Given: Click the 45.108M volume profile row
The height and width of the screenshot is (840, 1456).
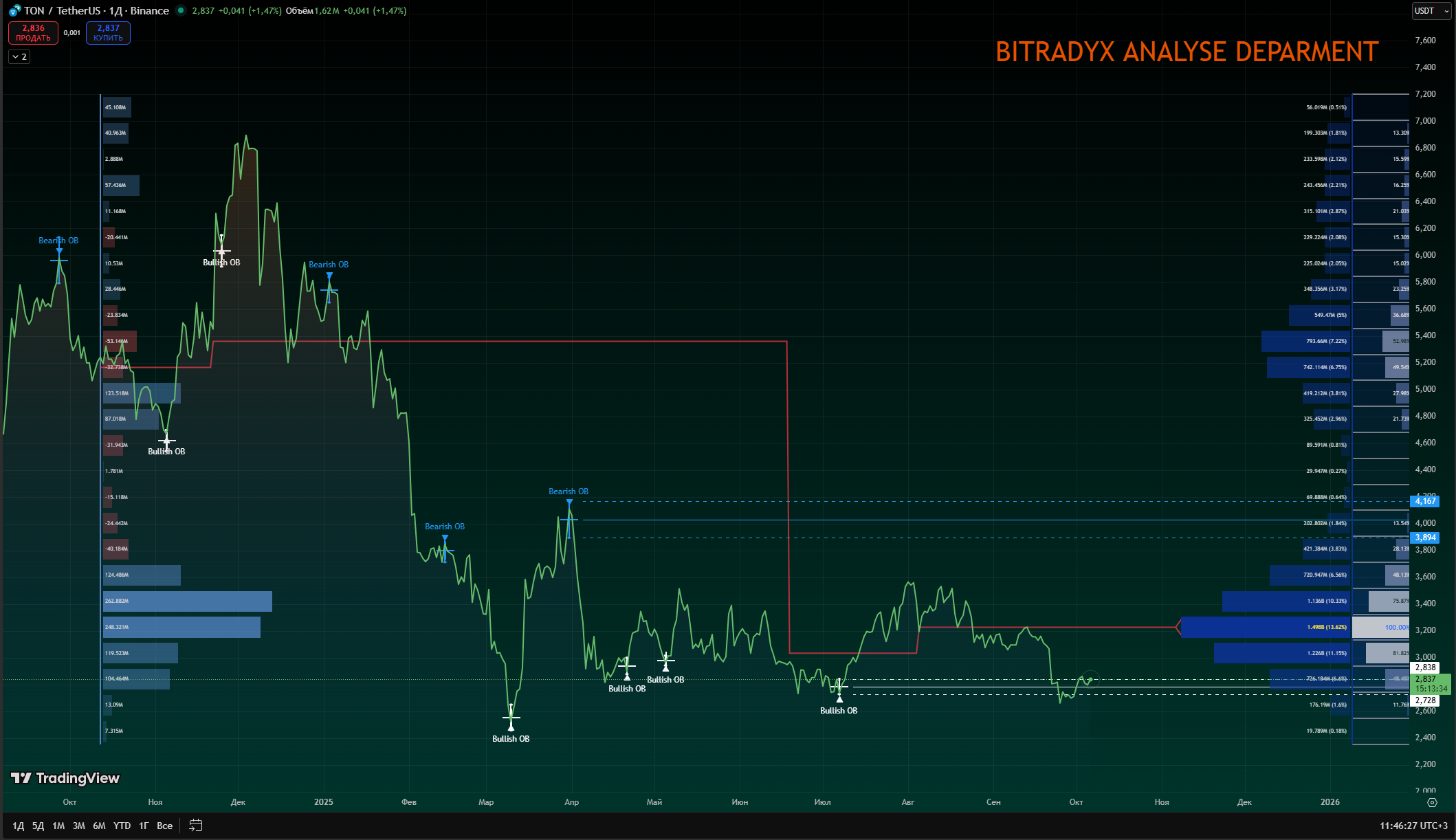Looking at the screenshot, I should coord(117,107).
